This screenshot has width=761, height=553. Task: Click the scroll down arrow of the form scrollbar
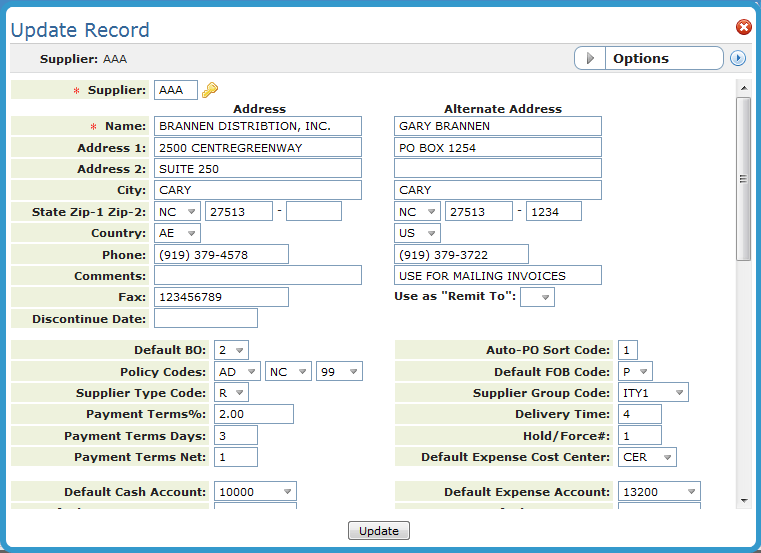point(743,500)
